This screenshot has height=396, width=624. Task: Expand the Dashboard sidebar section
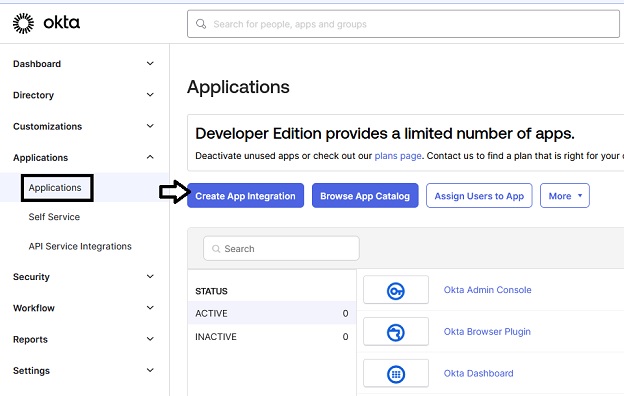(150, 63)
